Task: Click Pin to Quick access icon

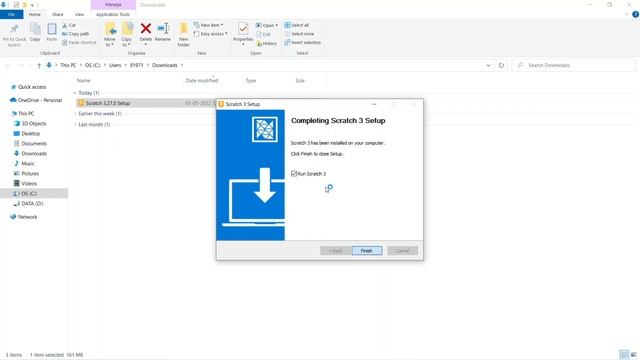Action: click(14, 29)
